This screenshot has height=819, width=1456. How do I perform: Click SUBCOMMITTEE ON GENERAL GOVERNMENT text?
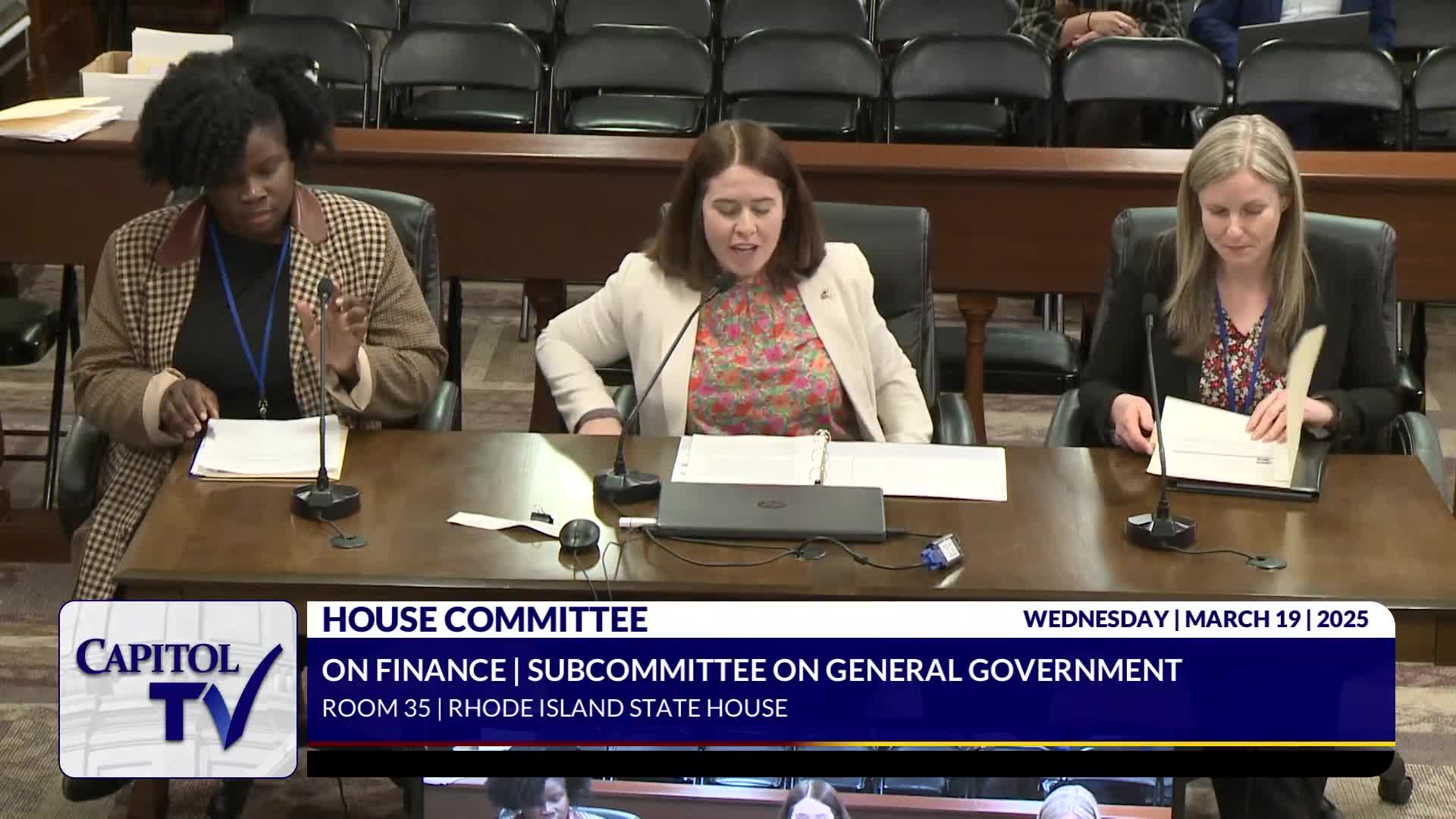pyautogui.click(x=854, y=670)
